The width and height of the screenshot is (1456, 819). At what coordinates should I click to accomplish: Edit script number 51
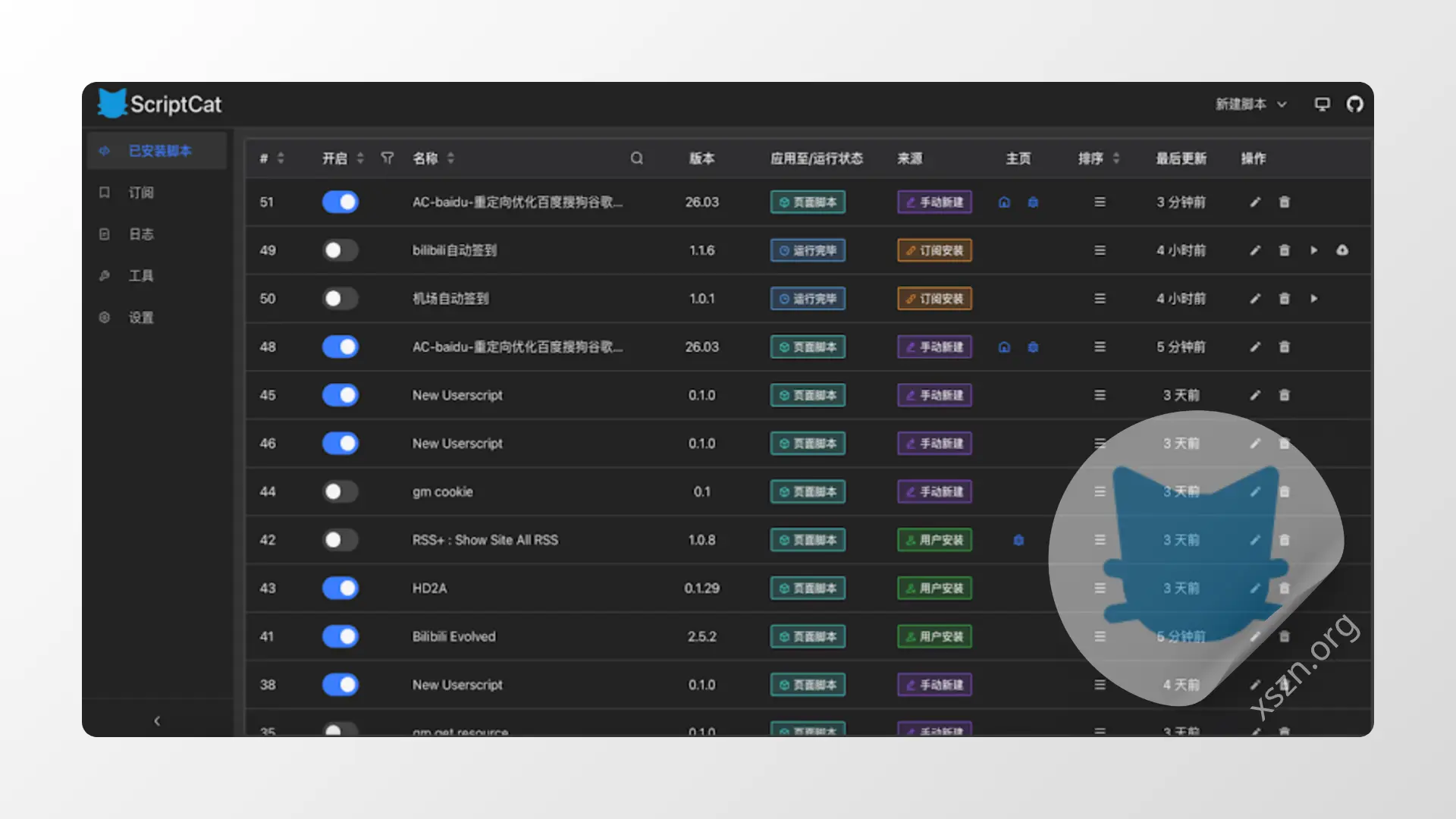coord(1255,202)
